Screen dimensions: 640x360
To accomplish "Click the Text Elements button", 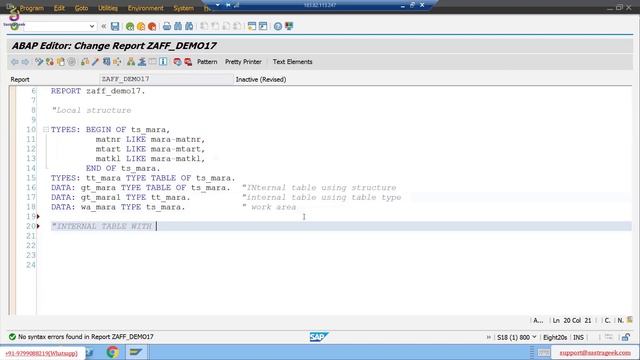I will 292,62.
